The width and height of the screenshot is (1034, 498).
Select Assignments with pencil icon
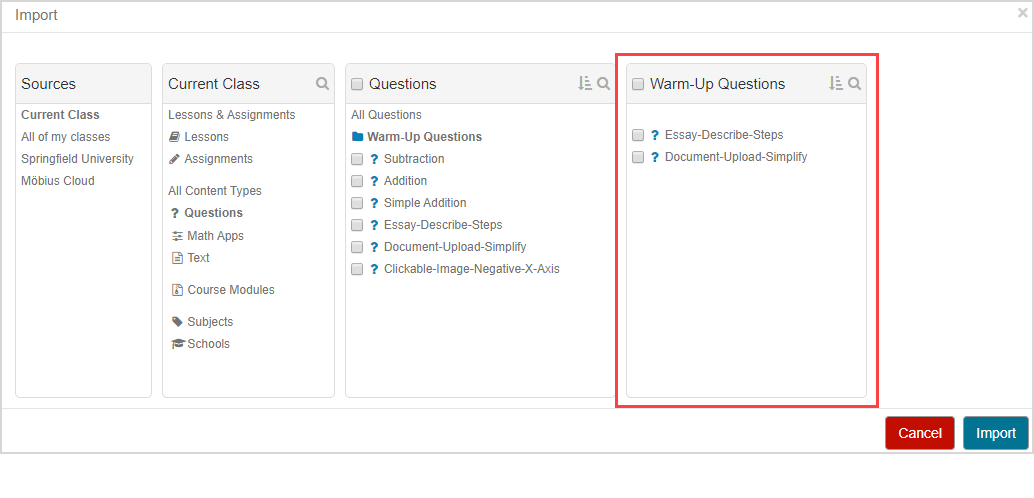(x=218, y=159)
